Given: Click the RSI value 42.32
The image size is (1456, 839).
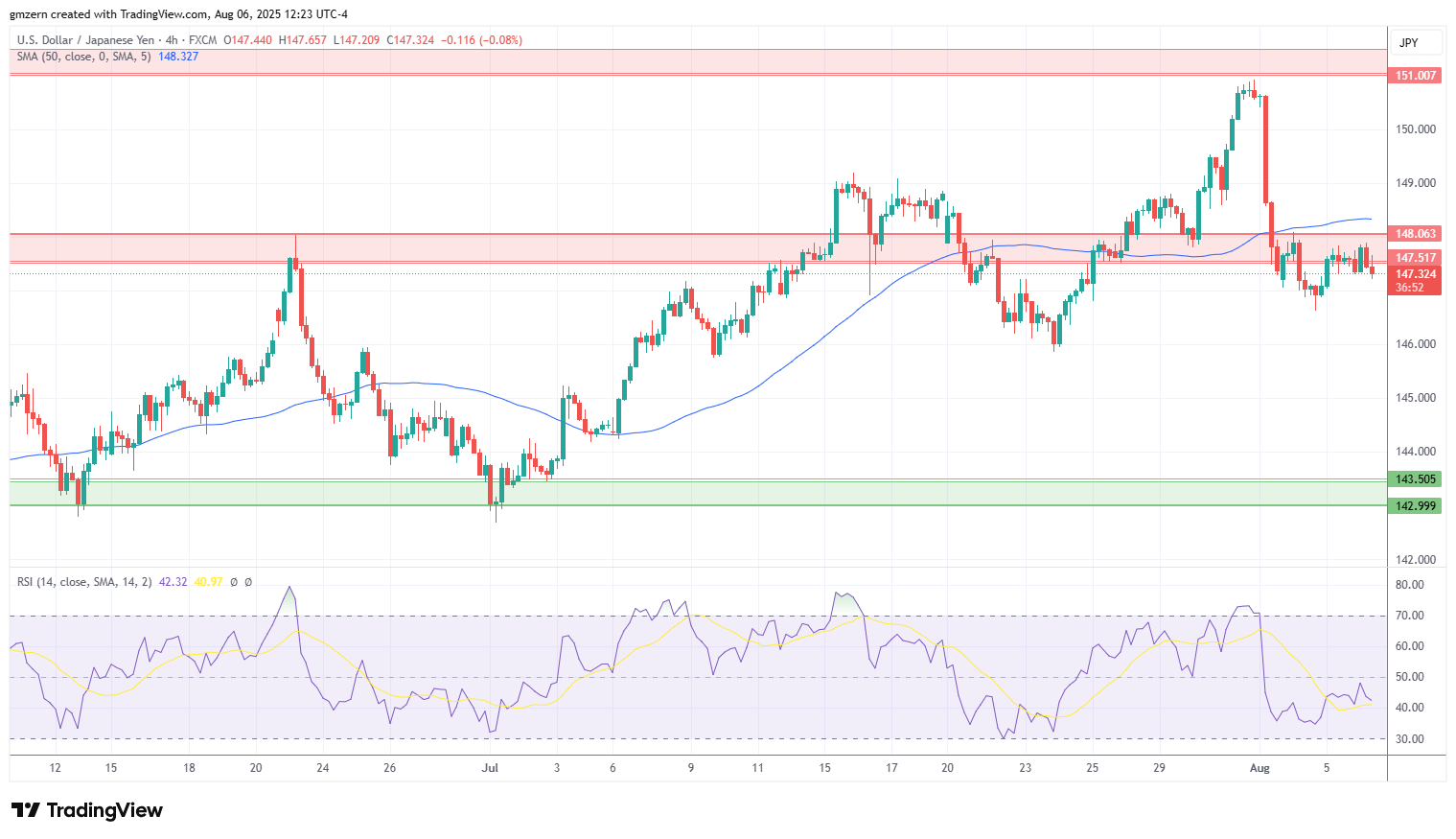Looking at the screenshot, I should 173,582.
